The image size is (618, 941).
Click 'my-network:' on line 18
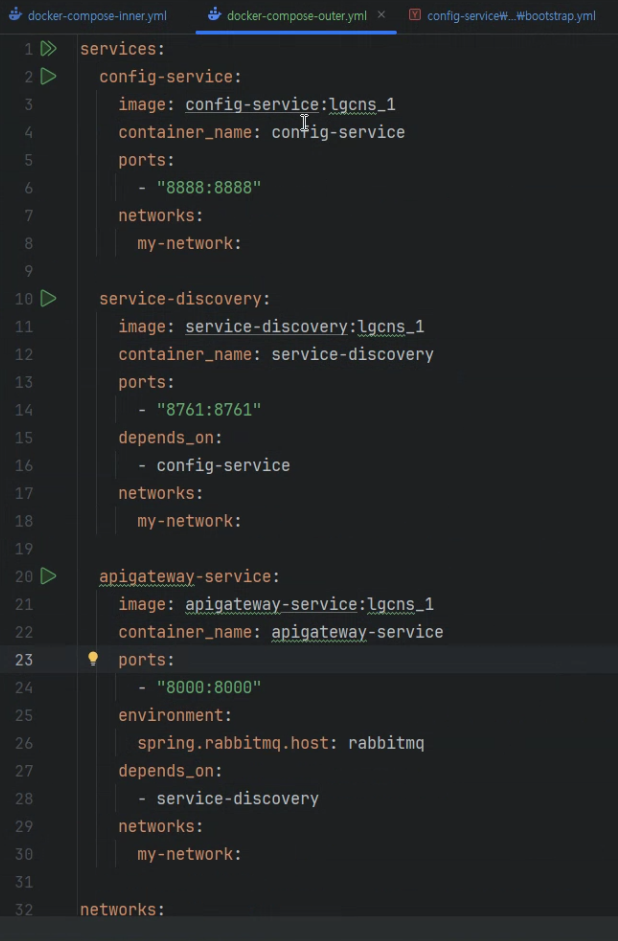coord(190,521)
